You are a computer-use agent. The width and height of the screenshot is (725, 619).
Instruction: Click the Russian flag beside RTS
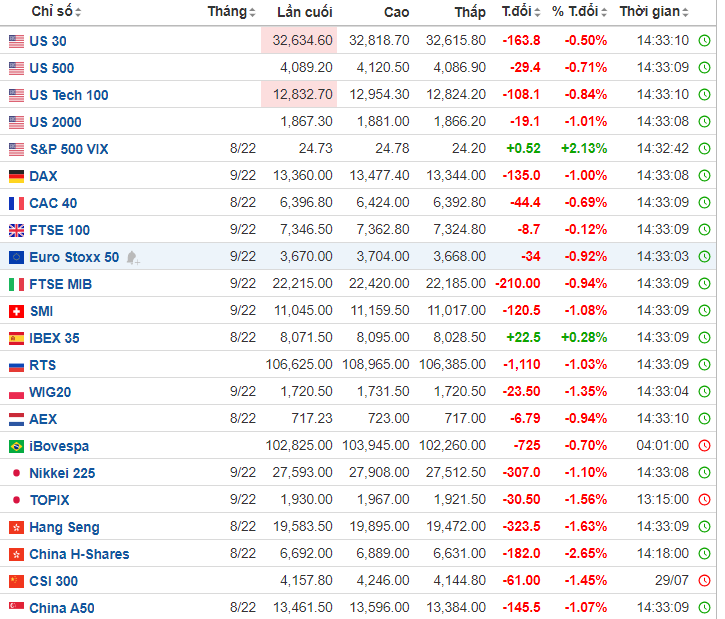(x=16, y=367)
